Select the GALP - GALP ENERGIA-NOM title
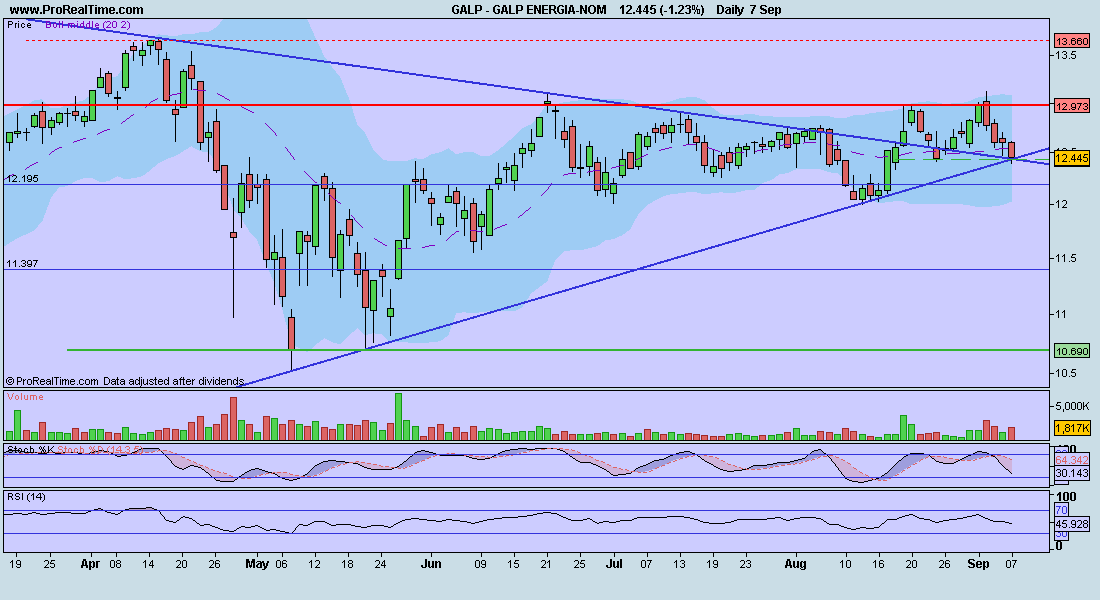 click(x=529, y=10)
